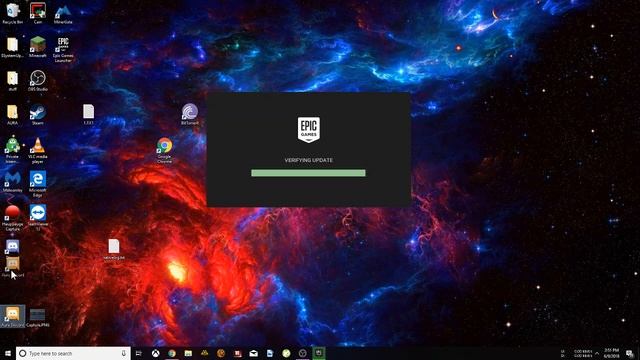This screenshot has height=360, width=640.
Task: Click the Type here to search box
Action: point(73,353)
